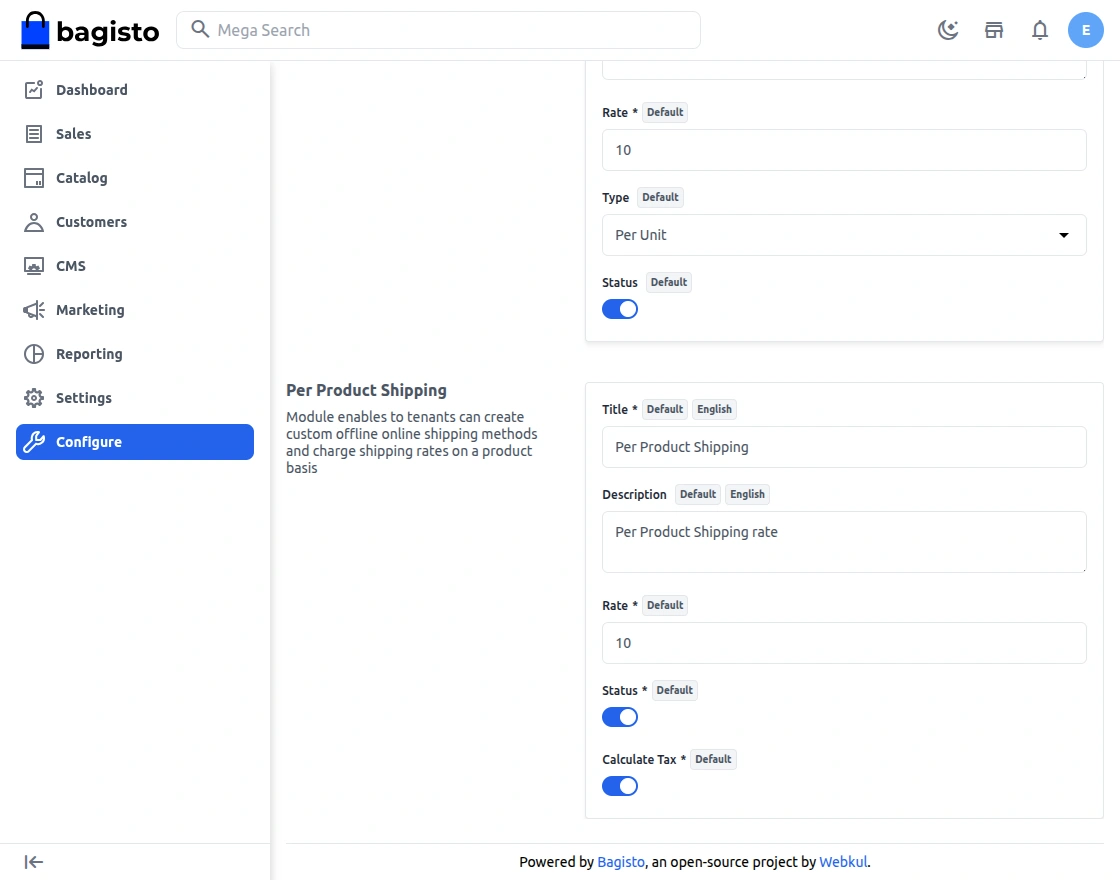Select the Default locale tab for Description

697,494
